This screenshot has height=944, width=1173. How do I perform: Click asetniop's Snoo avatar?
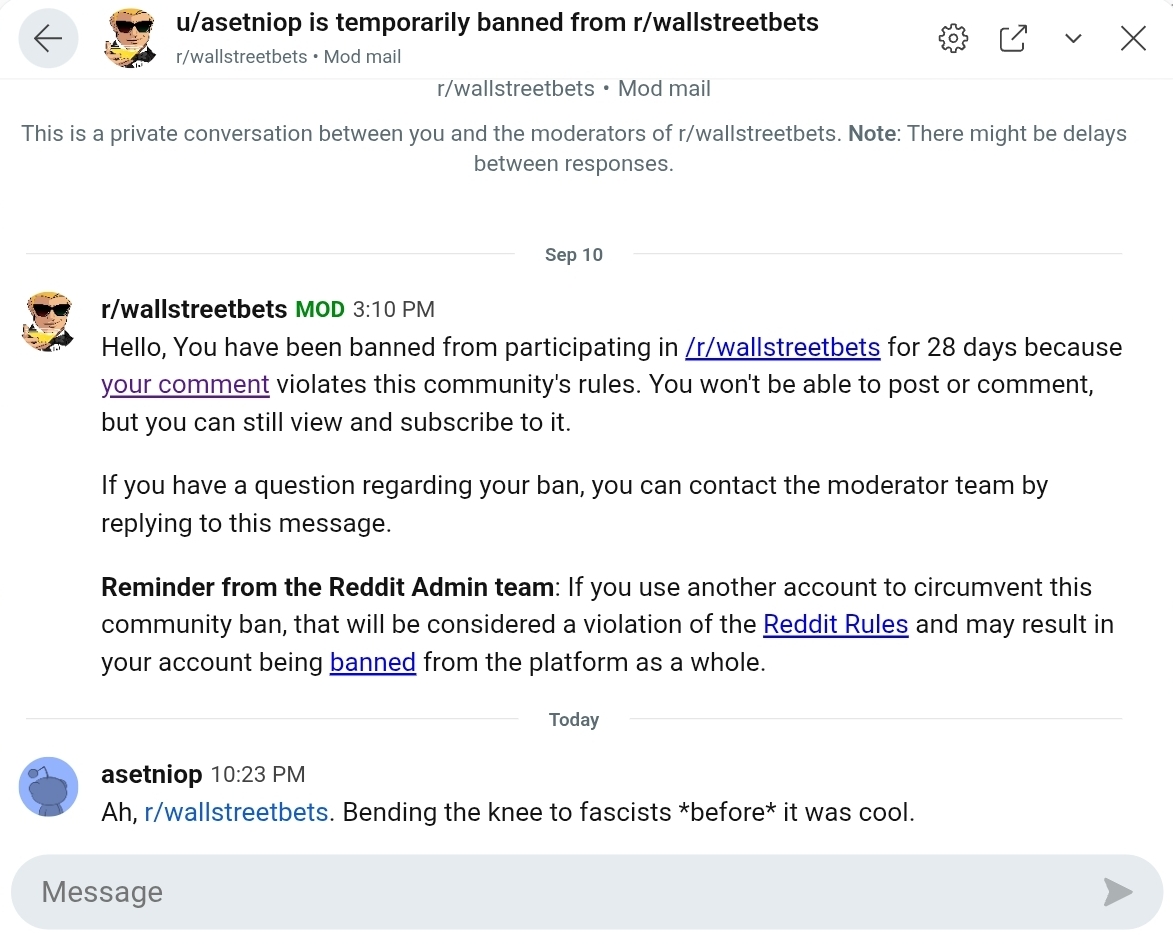pyautogui.click(x=48, y=786)
